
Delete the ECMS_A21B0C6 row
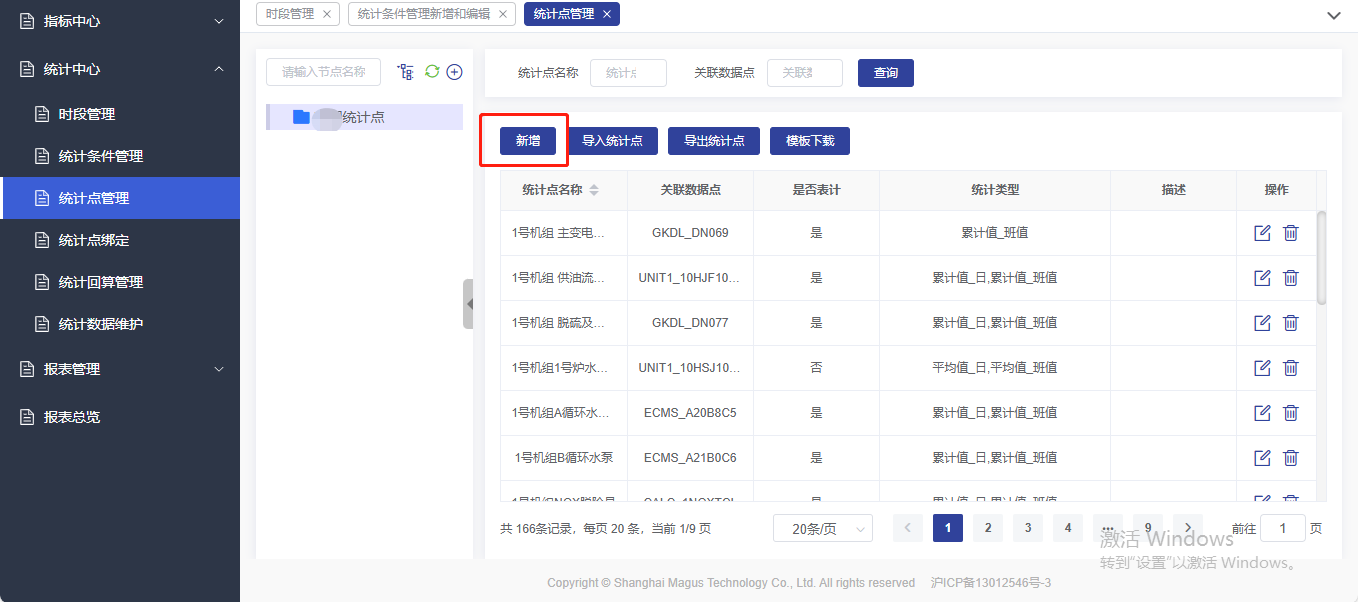tap(1291, 458)
